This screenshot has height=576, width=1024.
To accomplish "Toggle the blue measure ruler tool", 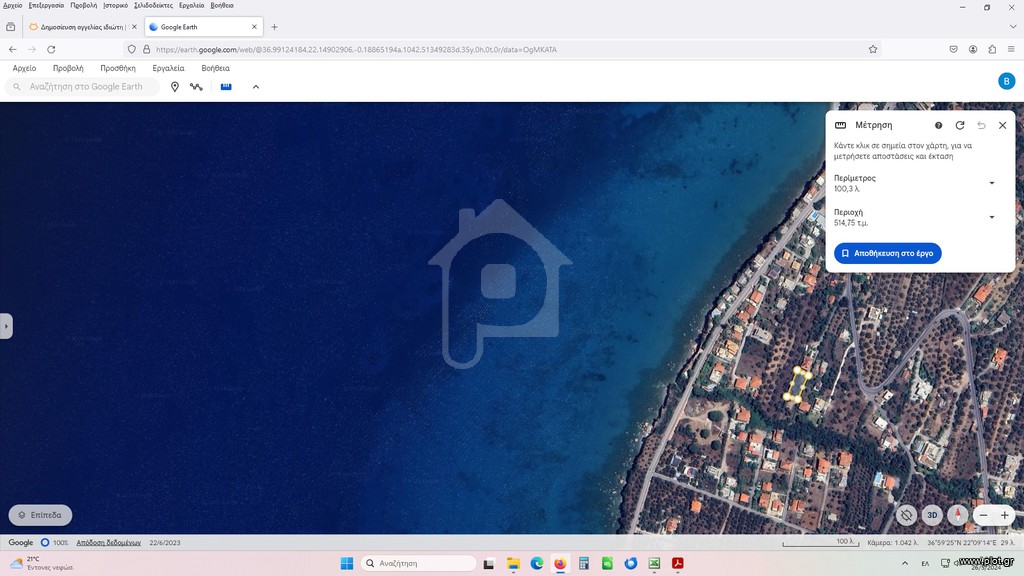I will [x=226, y=86].
